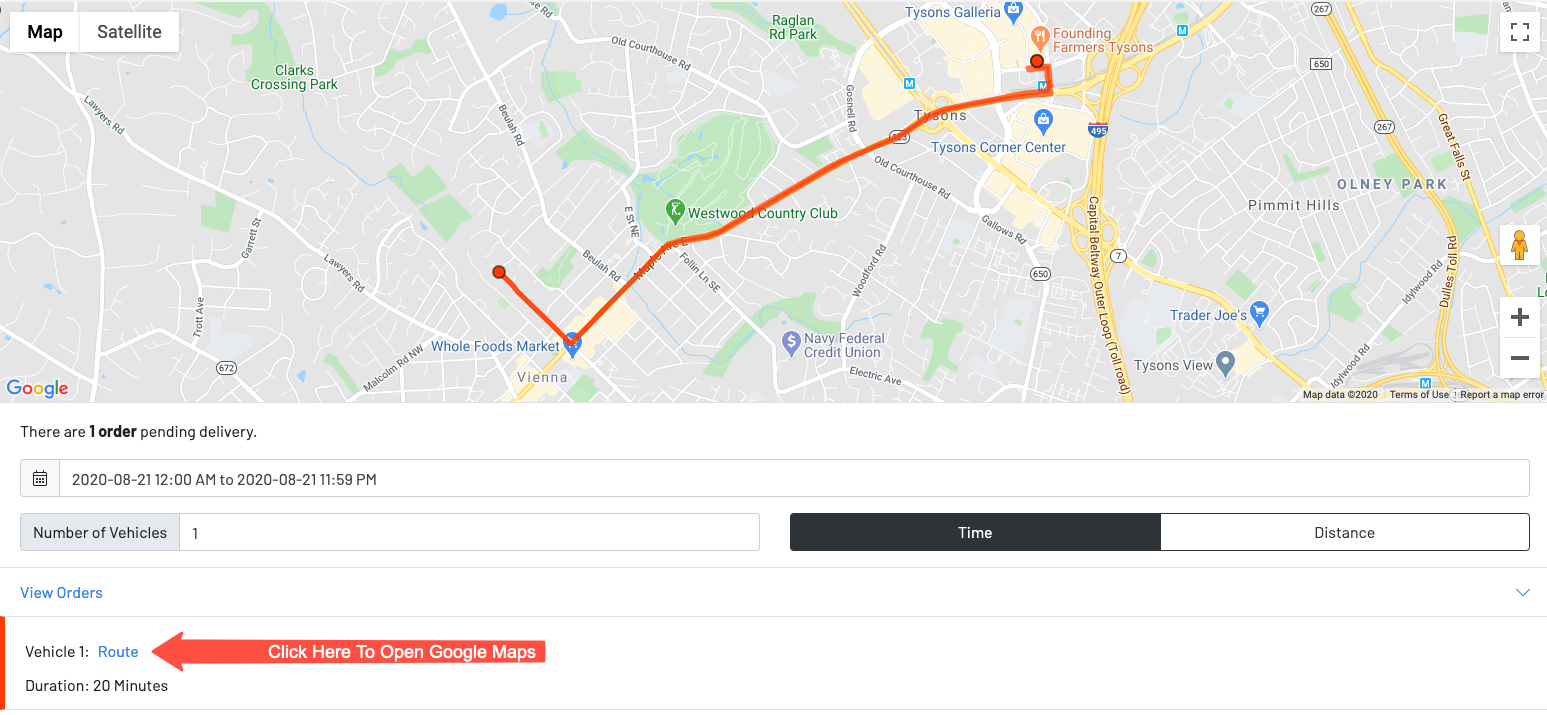Optimize route by Distance
Image resolution: width=1547 pixels, height=715 pixels.
(x=1344, y=532)
